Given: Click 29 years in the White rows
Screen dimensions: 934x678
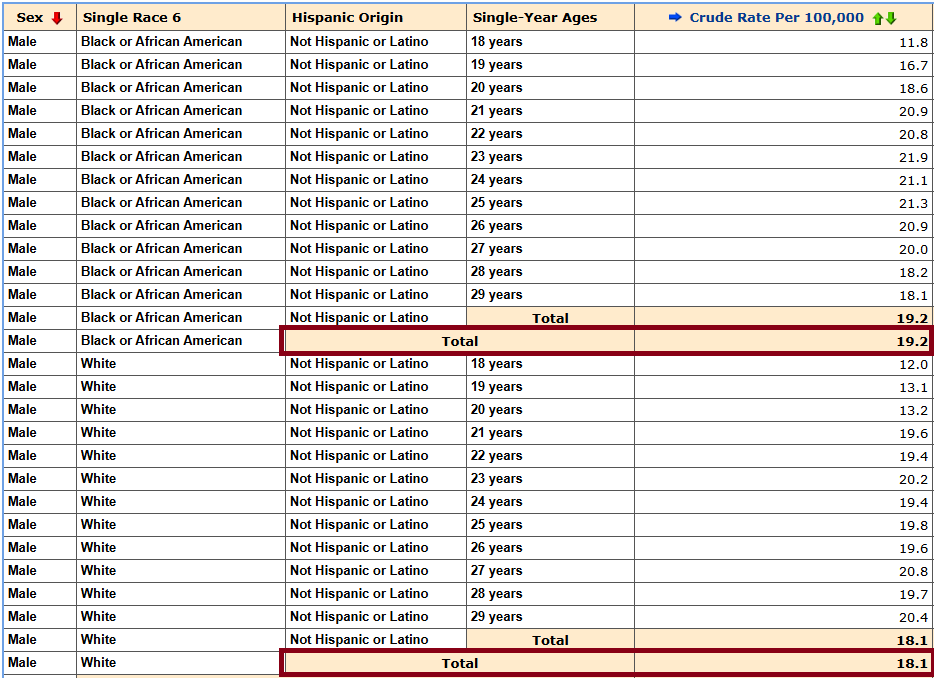Looking at the screenshot, I should point(496,617).
